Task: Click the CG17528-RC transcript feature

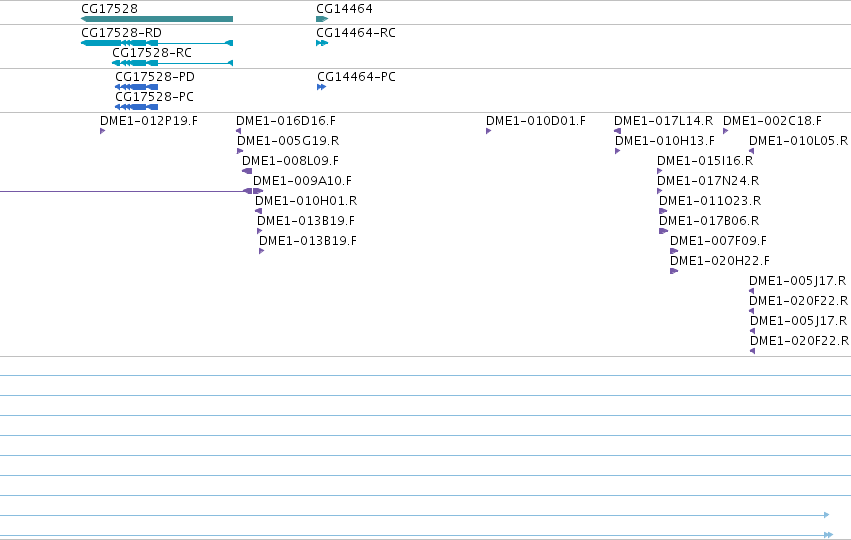Action: pos(173,63)
